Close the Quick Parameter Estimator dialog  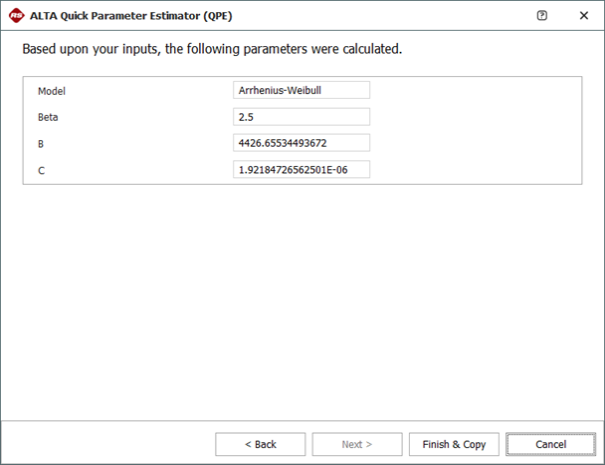tap(583, 16)
